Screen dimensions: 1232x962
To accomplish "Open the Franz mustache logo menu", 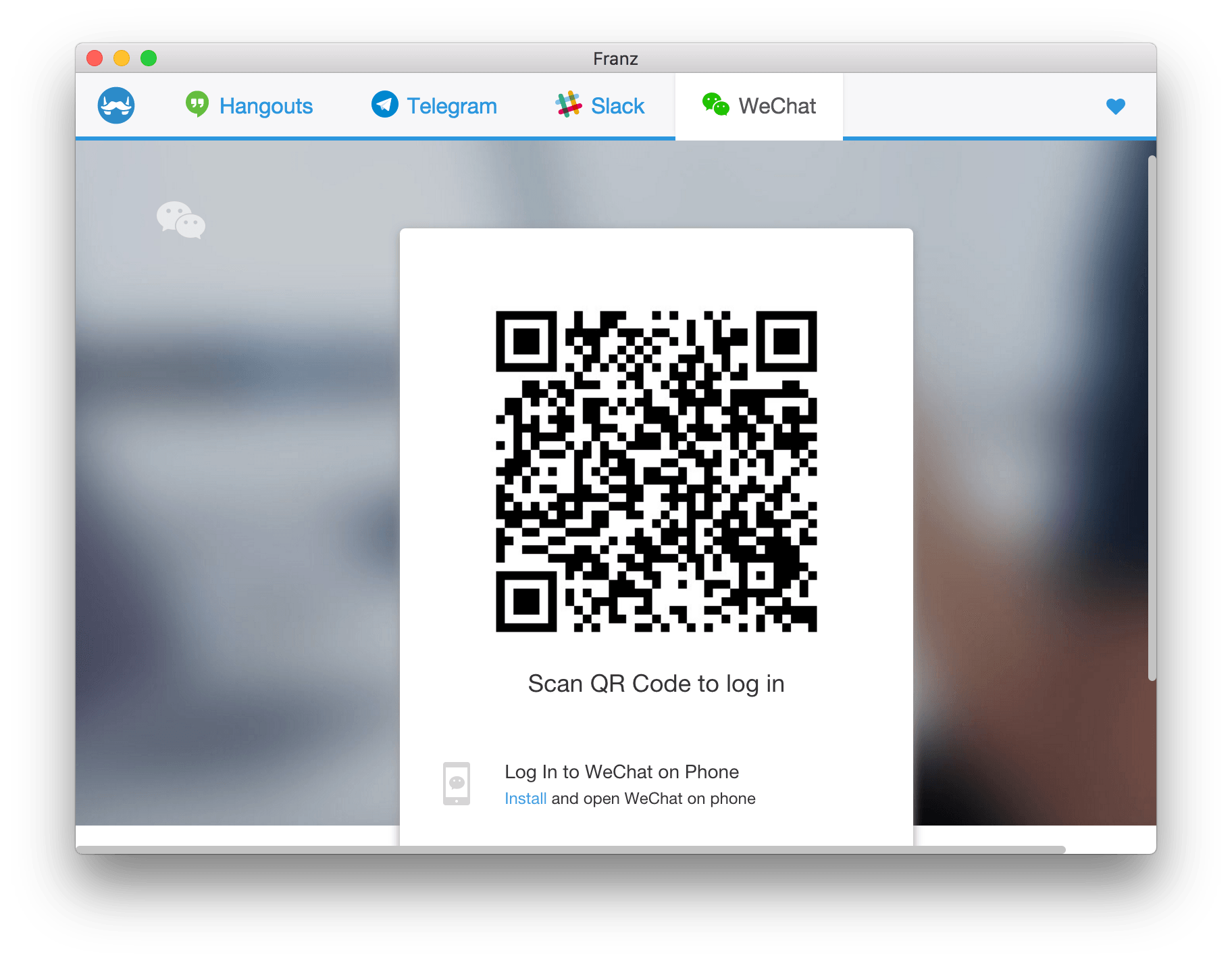I will pos(116,105).
